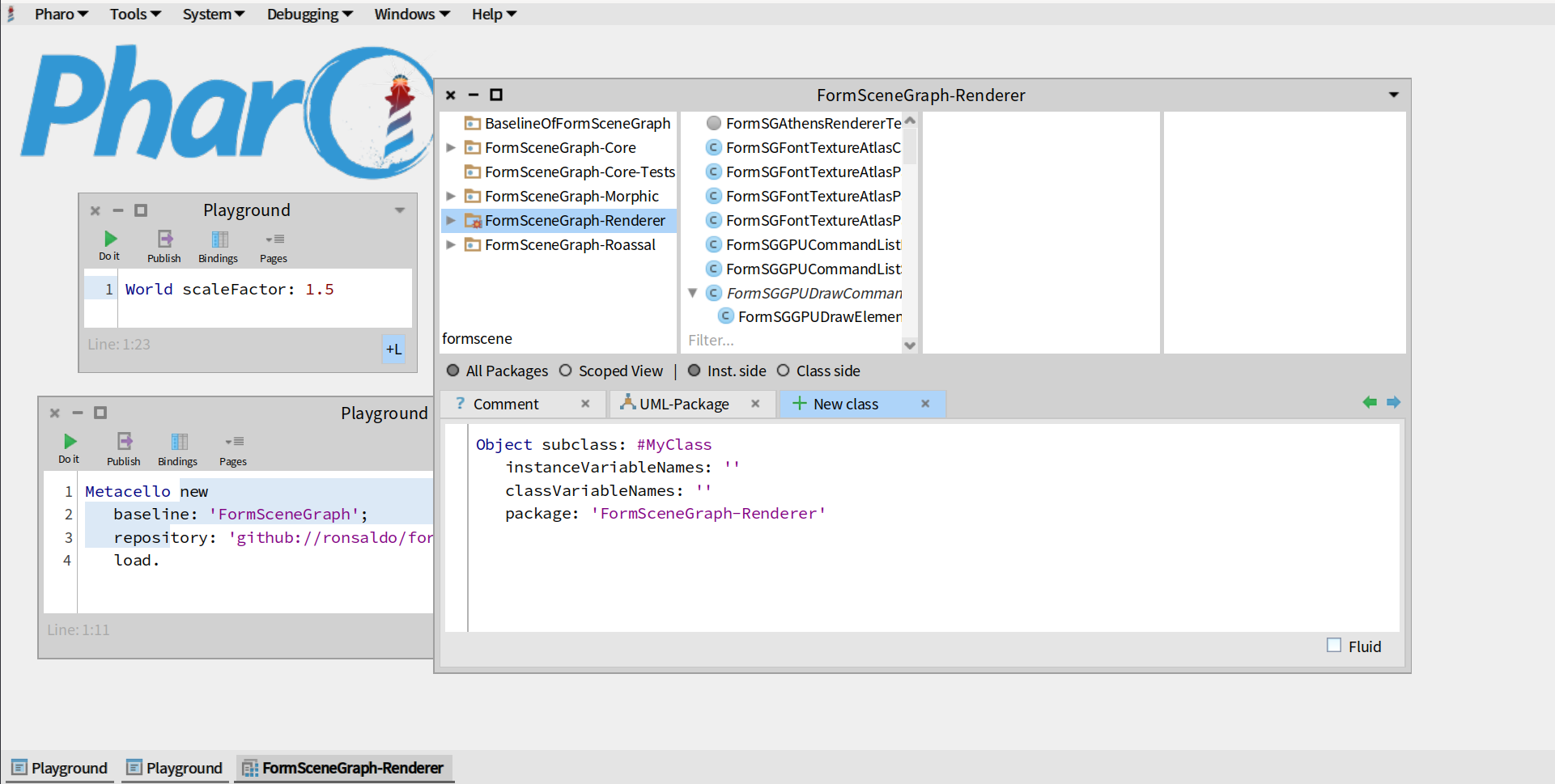Open Pages in the Metacello Playground
1555x784 pixels.
233,449
